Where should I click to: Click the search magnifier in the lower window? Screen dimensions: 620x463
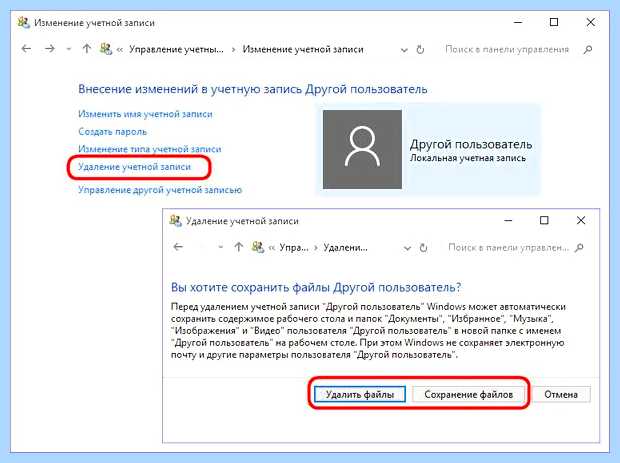point(579,248)
